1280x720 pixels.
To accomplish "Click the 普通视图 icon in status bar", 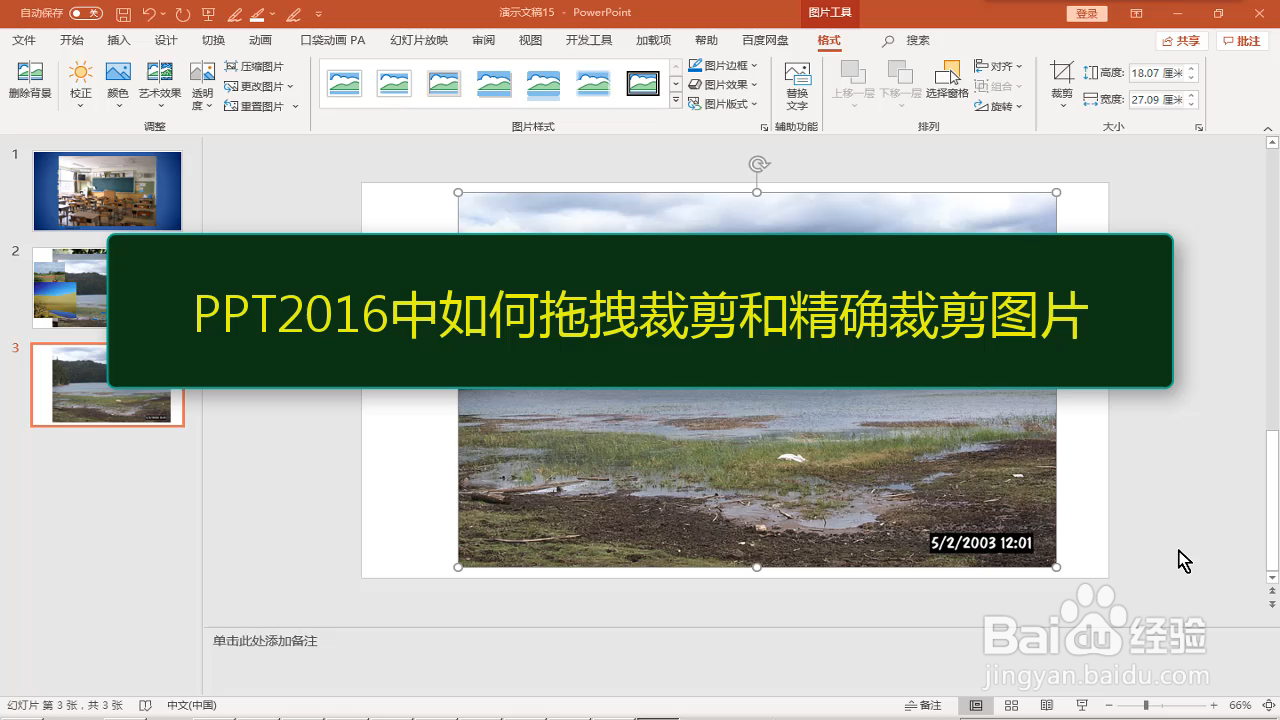I will tap(975, 705).
